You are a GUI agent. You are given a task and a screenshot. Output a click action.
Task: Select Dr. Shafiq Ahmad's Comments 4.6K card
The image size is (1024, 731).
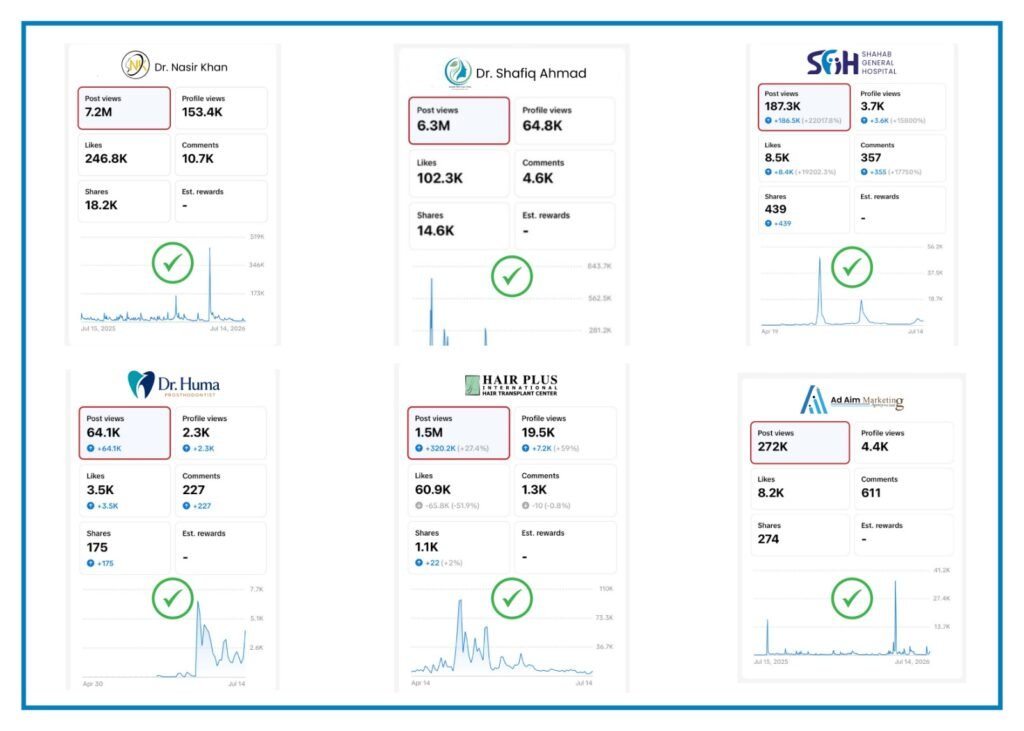pos(564,174)
